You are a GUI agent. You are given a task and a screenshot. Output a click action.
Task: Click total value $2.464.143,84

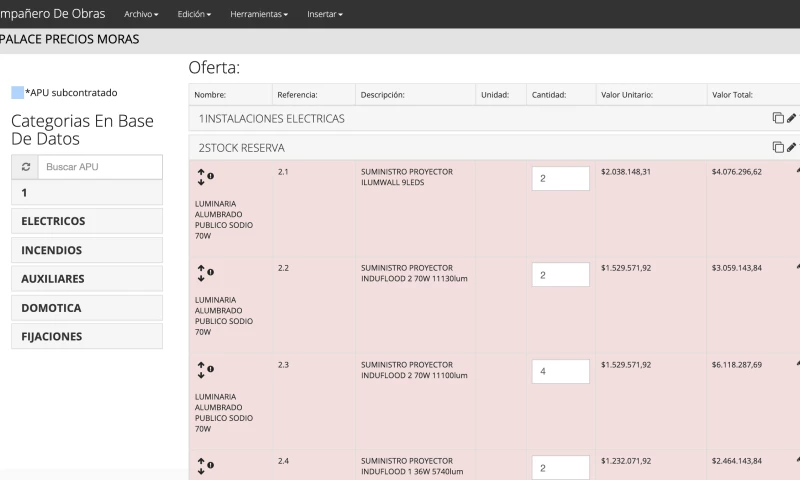point(737,461)
